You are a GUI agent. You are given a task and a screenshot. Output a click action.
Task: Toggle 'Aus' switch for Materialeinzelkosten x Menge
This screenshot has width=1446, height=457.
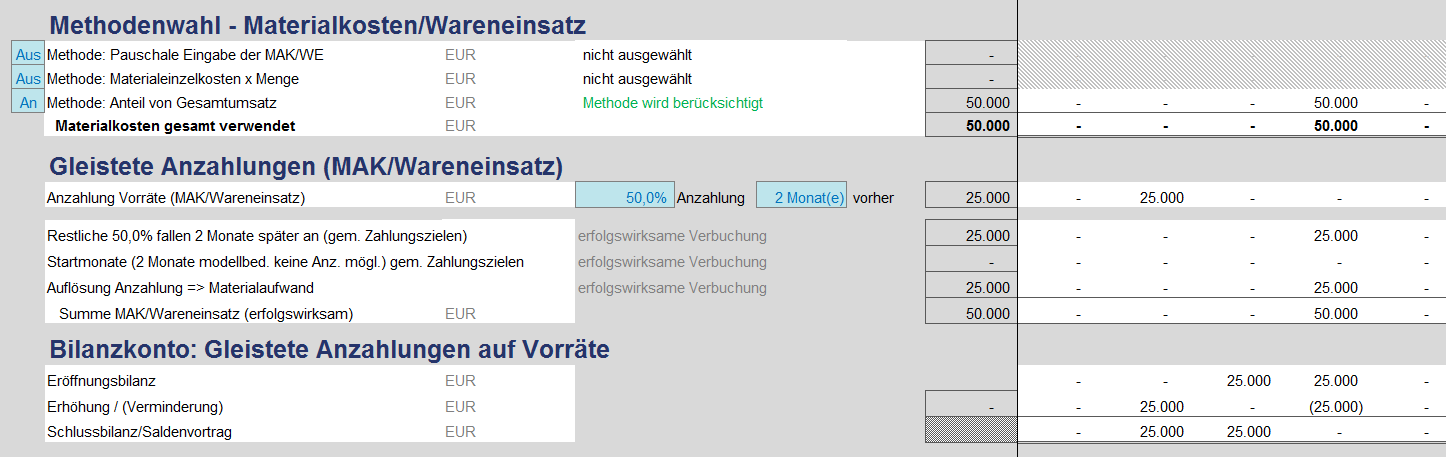pos(27,78)
